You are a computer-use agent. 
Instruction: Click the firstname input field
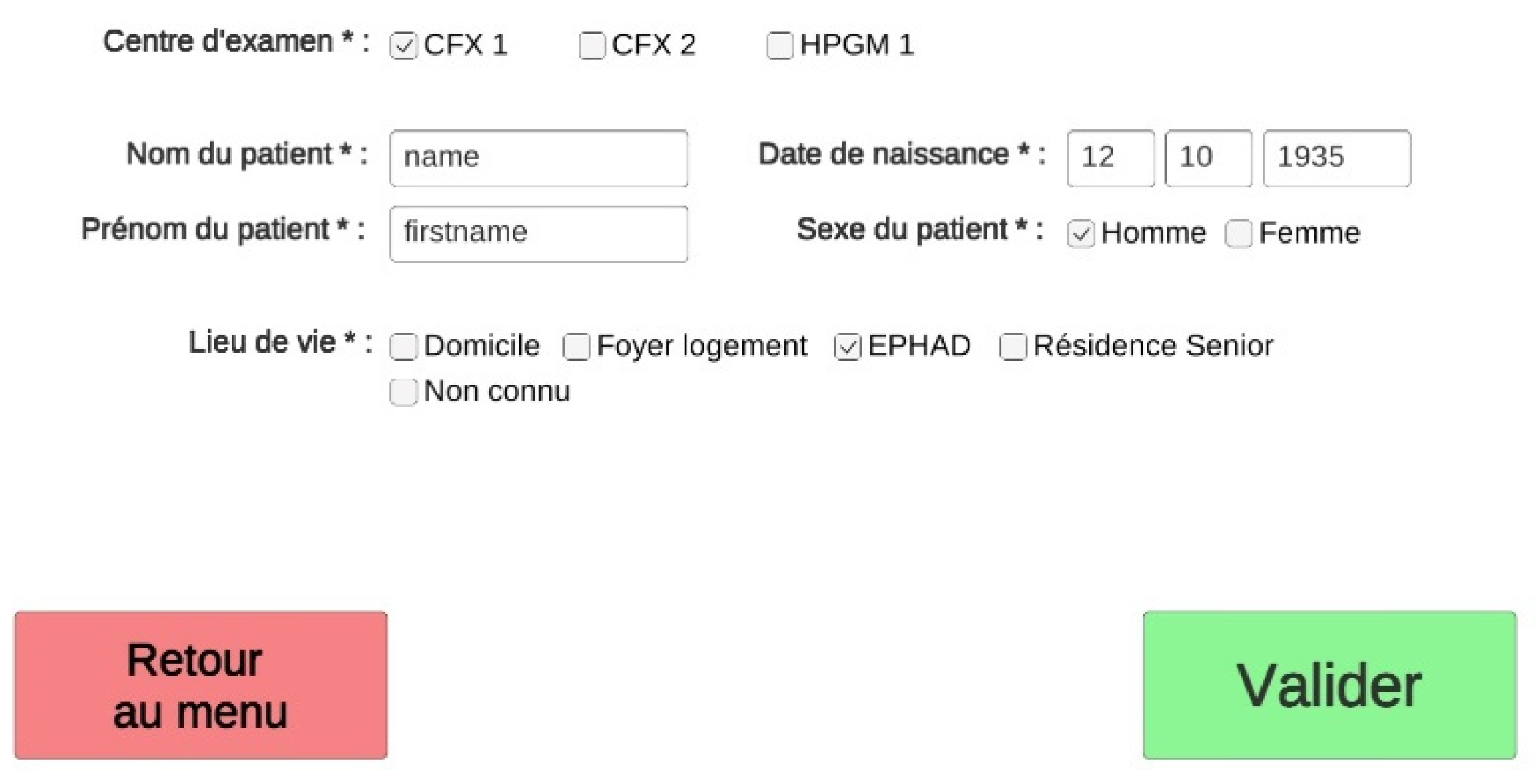539,233
